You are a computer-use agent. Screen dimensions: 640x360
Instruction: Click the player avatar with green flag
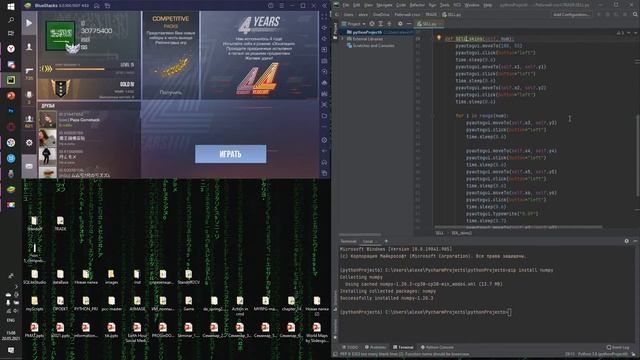[x=60, y=36]
